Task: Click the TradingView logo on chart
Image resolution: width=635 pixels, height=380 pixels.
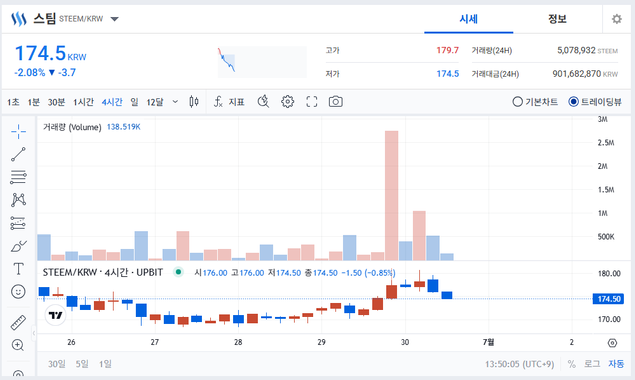Action: click(55, 315)
